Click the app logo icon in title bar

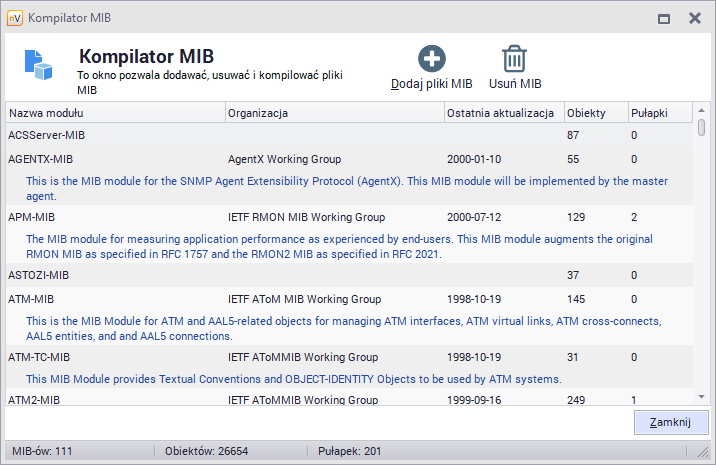[14, 18]
